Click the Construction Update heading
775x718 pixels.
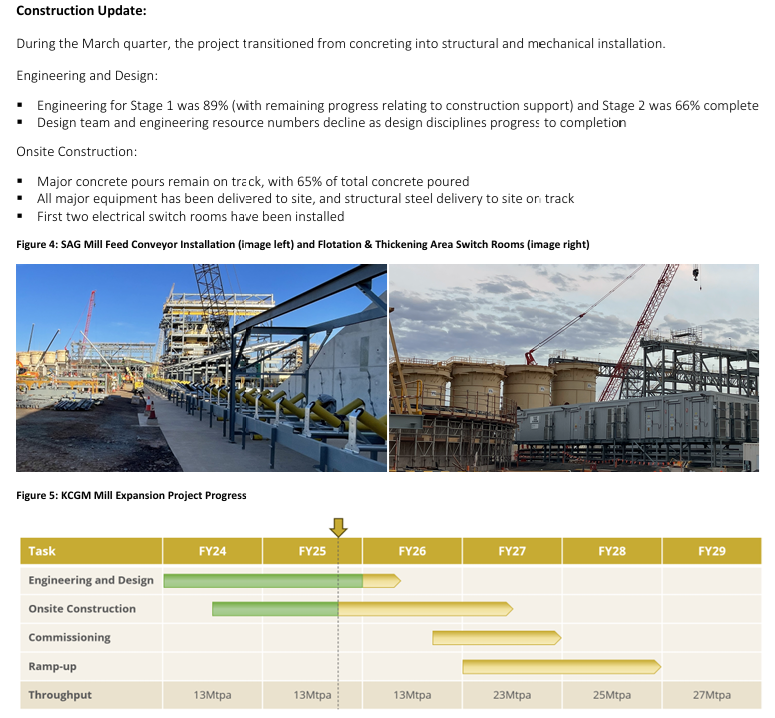[81, 11]
